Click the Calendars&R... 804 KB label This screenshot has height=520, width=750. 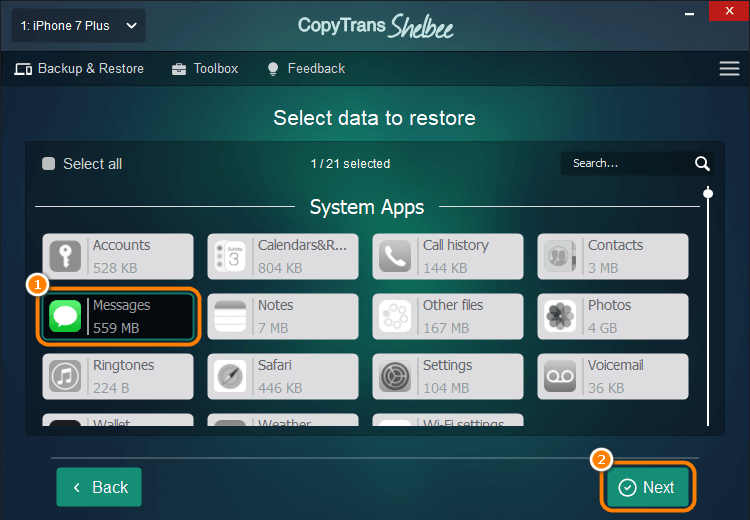pos(302,256)
